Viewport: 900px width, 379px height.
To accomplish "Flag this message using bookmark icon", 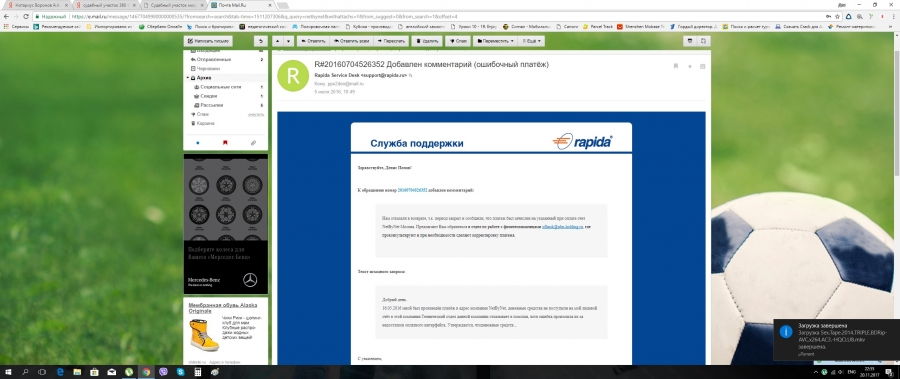I will (676, 66).
